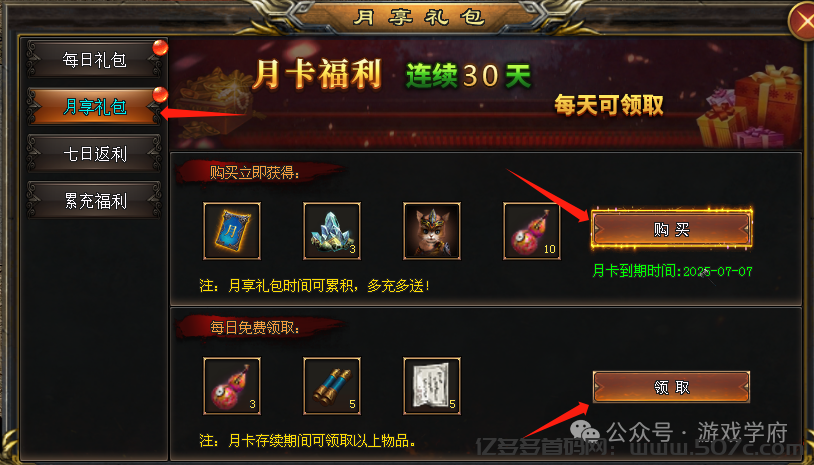The height and width of the screenshot is (465, 814).
Task: Click the red notification dot on 每日礼包
Action: click(x=160, y=47)
